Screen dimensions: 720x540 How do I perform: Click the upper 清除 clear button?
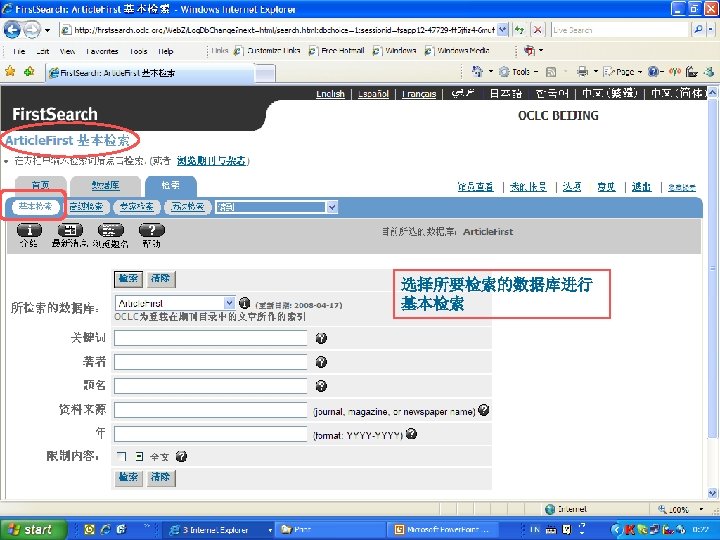tap(160, 279)
